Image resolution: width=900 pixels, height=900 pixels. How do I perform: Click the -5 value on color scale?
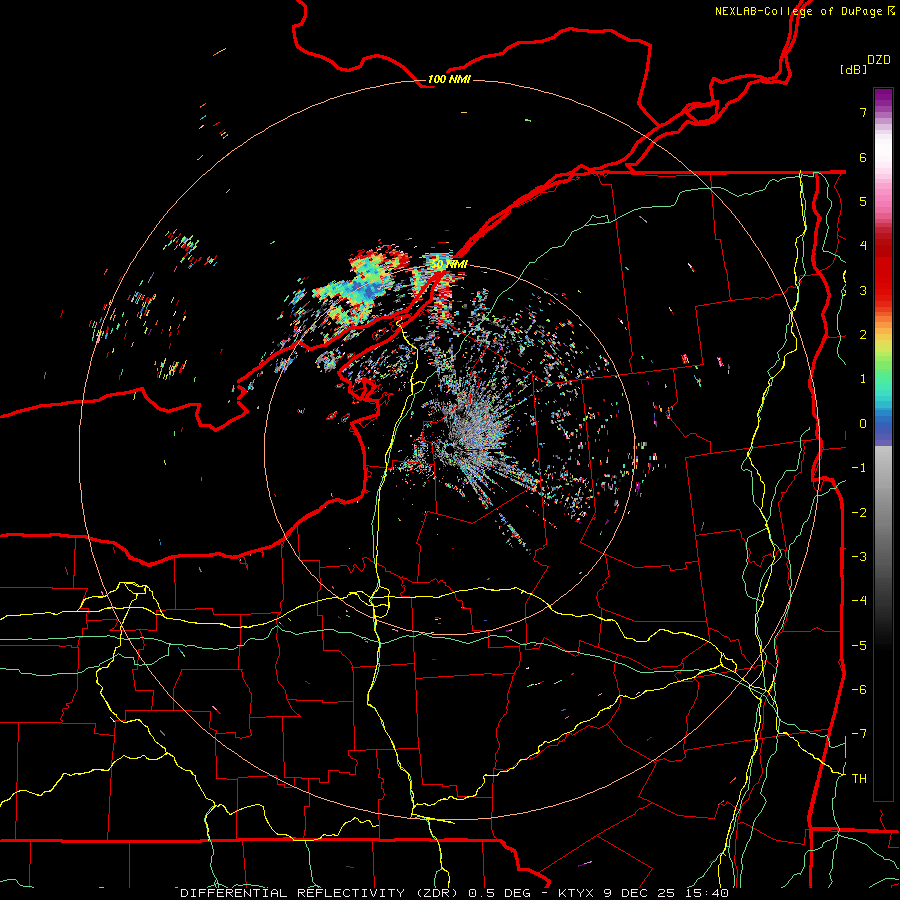(x=859, y=646)
